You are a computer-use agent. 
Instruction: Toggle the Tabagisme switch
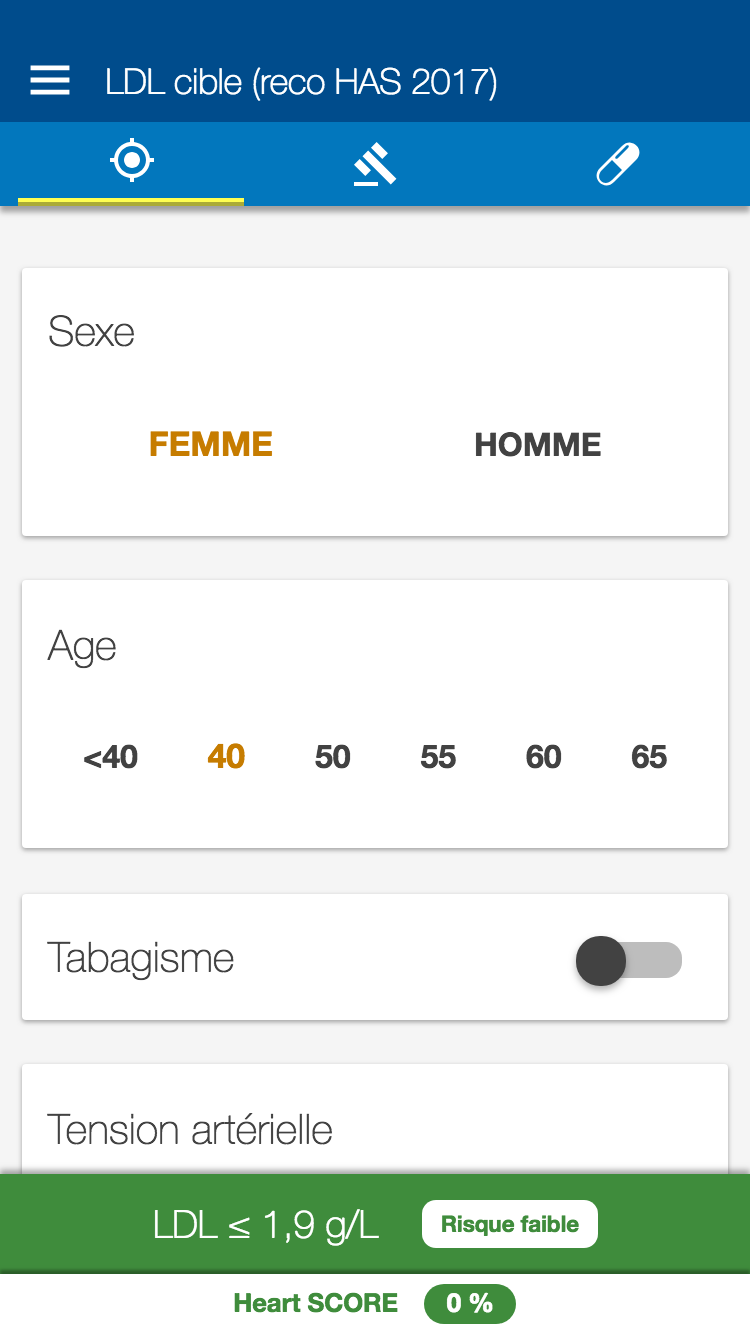click(628, 961)
